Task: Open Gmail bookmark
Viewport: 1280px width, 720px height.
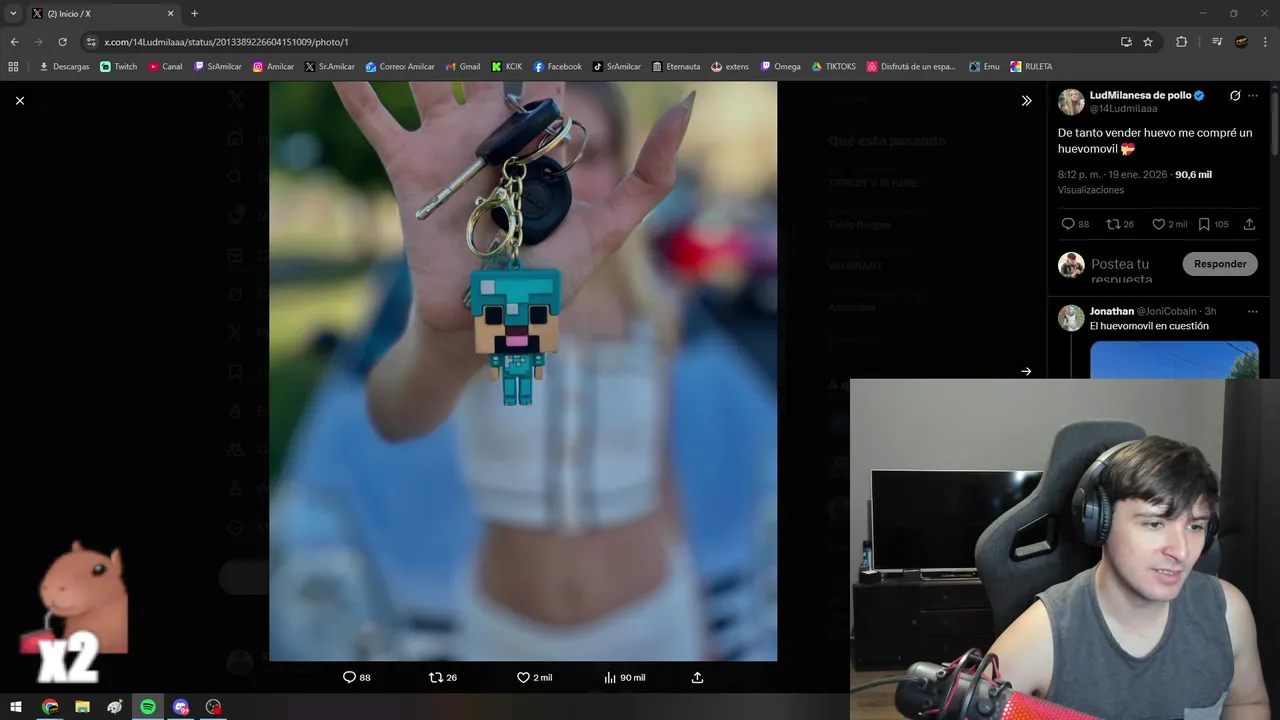Action: point(462,67)
